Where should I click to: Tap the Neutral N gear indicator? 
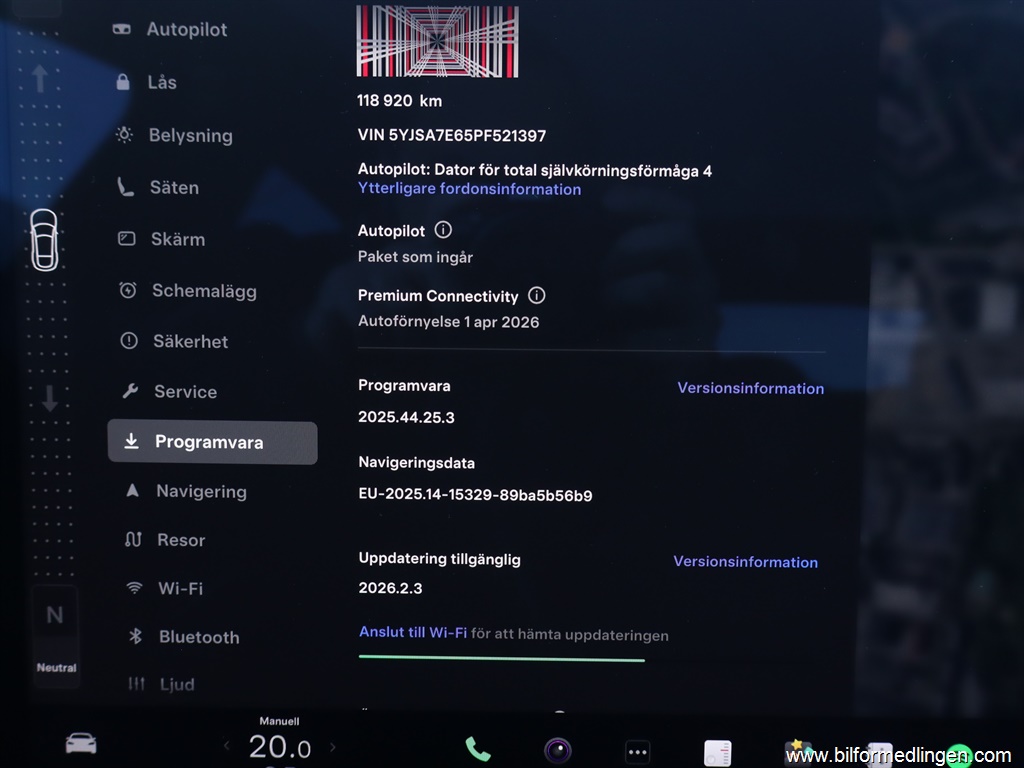(x=55, y=615)
